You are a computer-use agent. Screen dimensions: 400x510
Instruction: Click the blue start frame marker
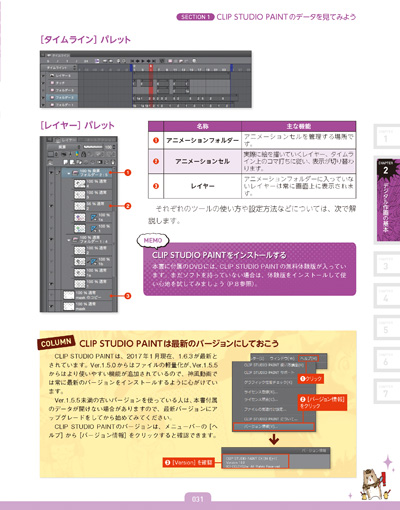tap(131, 68)
